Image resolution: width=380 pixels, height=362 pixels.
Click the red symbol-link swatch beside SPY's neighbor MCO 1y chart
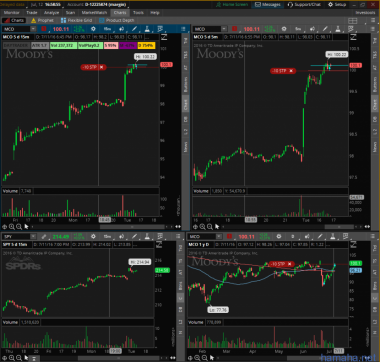pyautogui.click(x=229, y=236)
